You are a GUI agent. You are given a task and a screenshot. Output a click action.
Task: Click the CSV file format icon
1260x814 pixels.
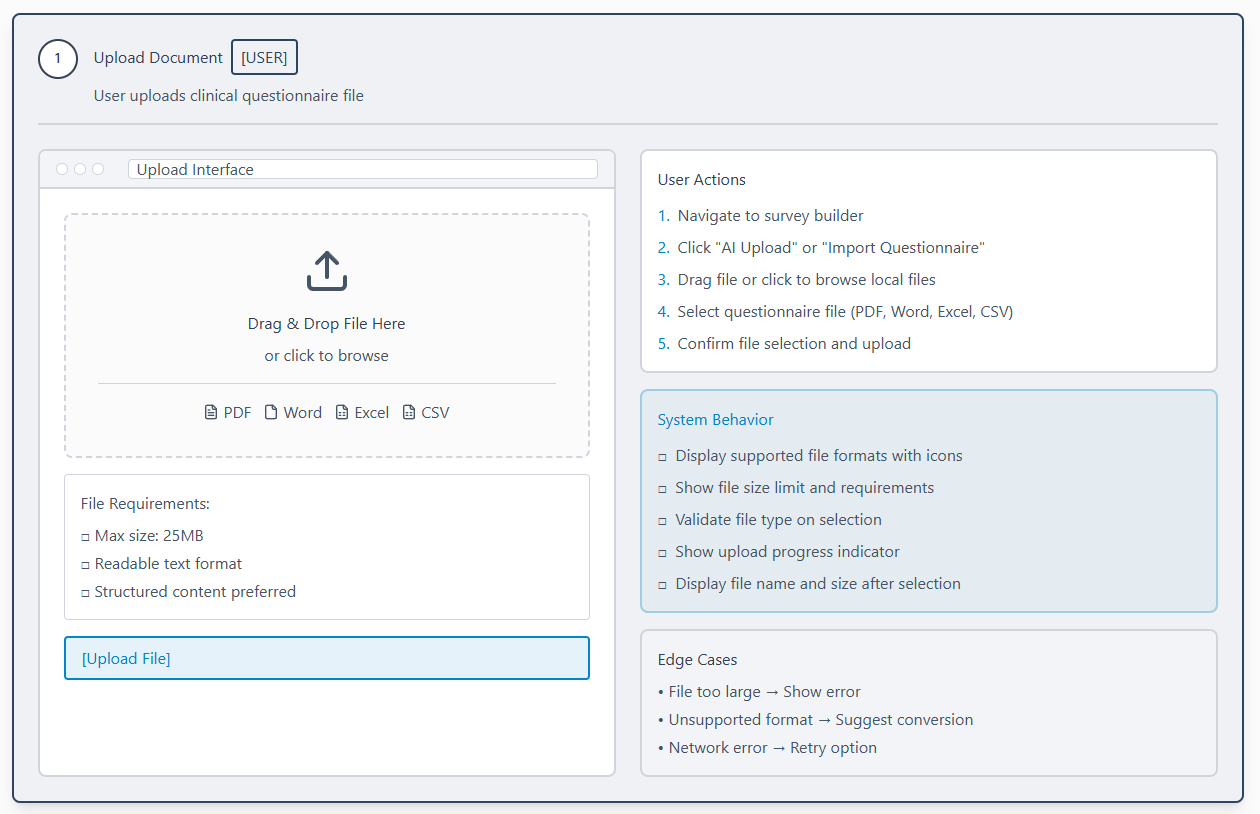(x=408, y=412)
